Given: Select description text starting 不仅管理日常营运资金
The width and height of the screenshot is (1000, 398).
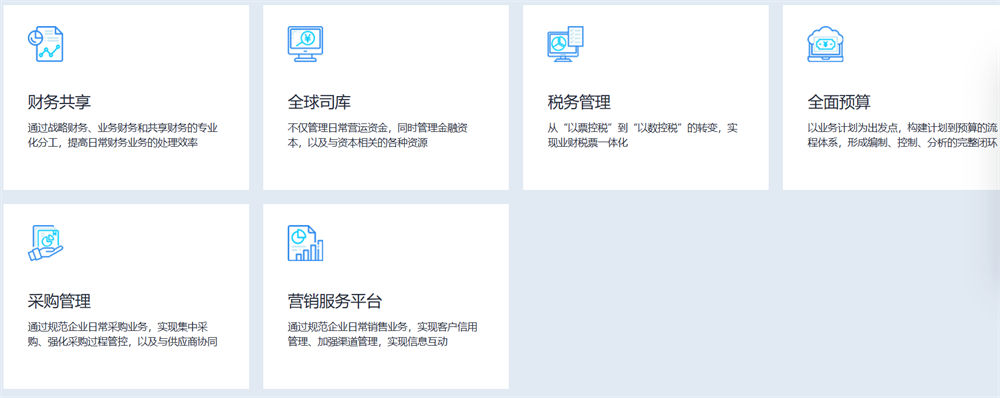Looking at the screenshot, I should click(378, 135).
